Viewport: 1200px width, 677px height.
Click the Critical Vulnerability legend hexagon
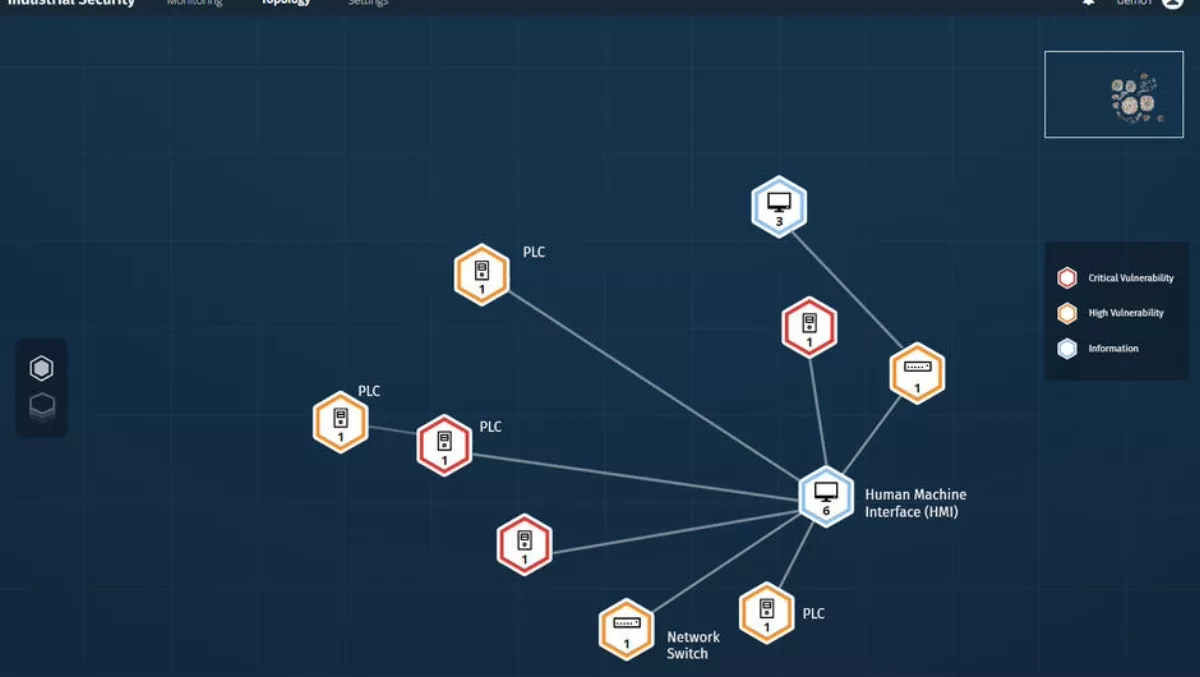coord(1067,279)
